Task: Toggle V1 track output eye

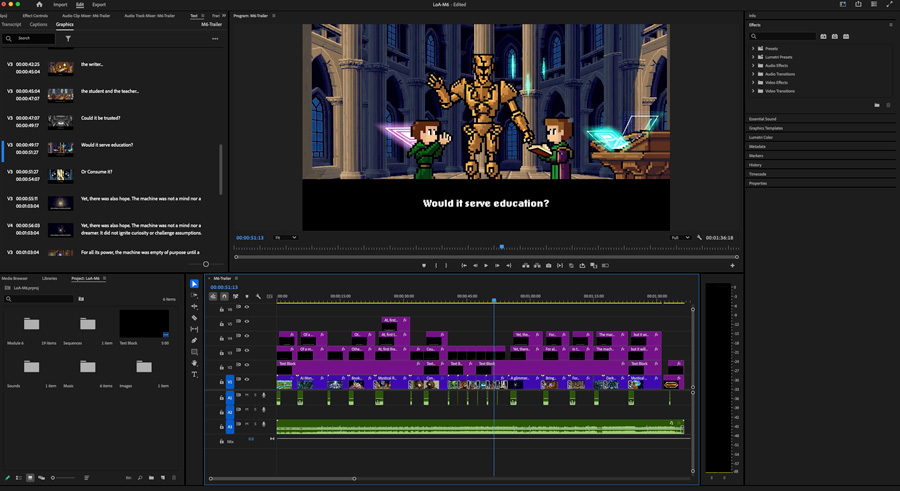Action: [247, 379]
